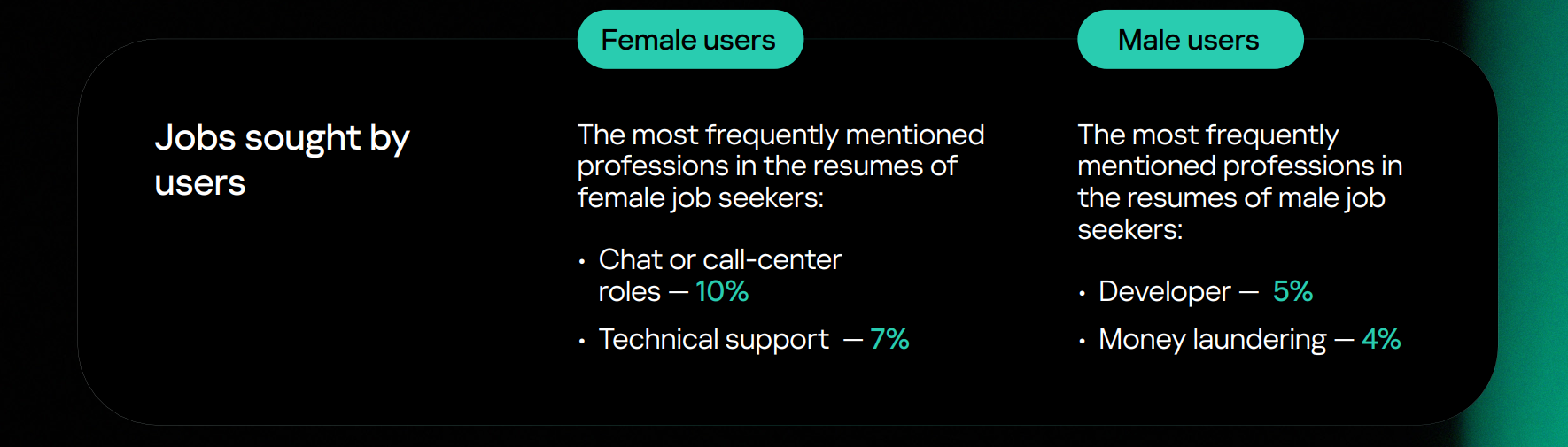Click the bullet before 'Chat or call-center'

(x=582, y=261)
